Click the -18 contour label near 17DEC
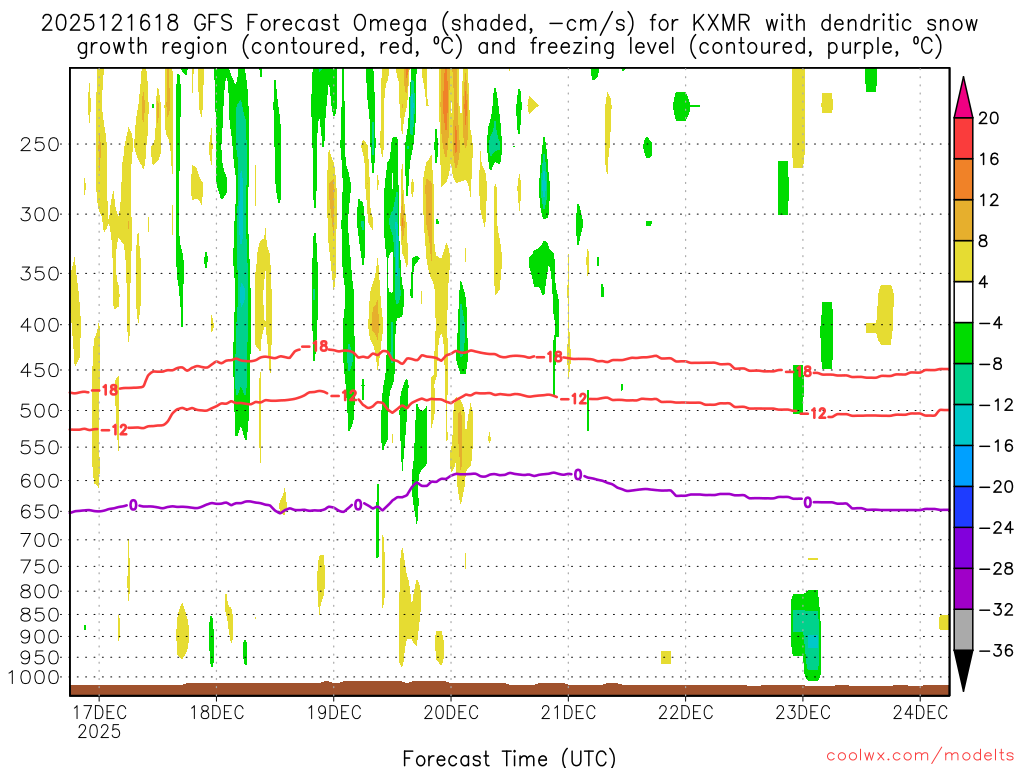The width and height of the screenshot is (1024, 768). click(x=104, y=390)
